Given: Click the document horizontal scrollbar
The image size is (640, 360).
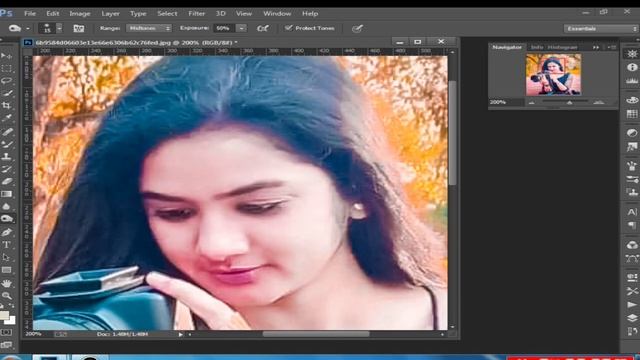Looking at the screenshot, I should (316, 334).
